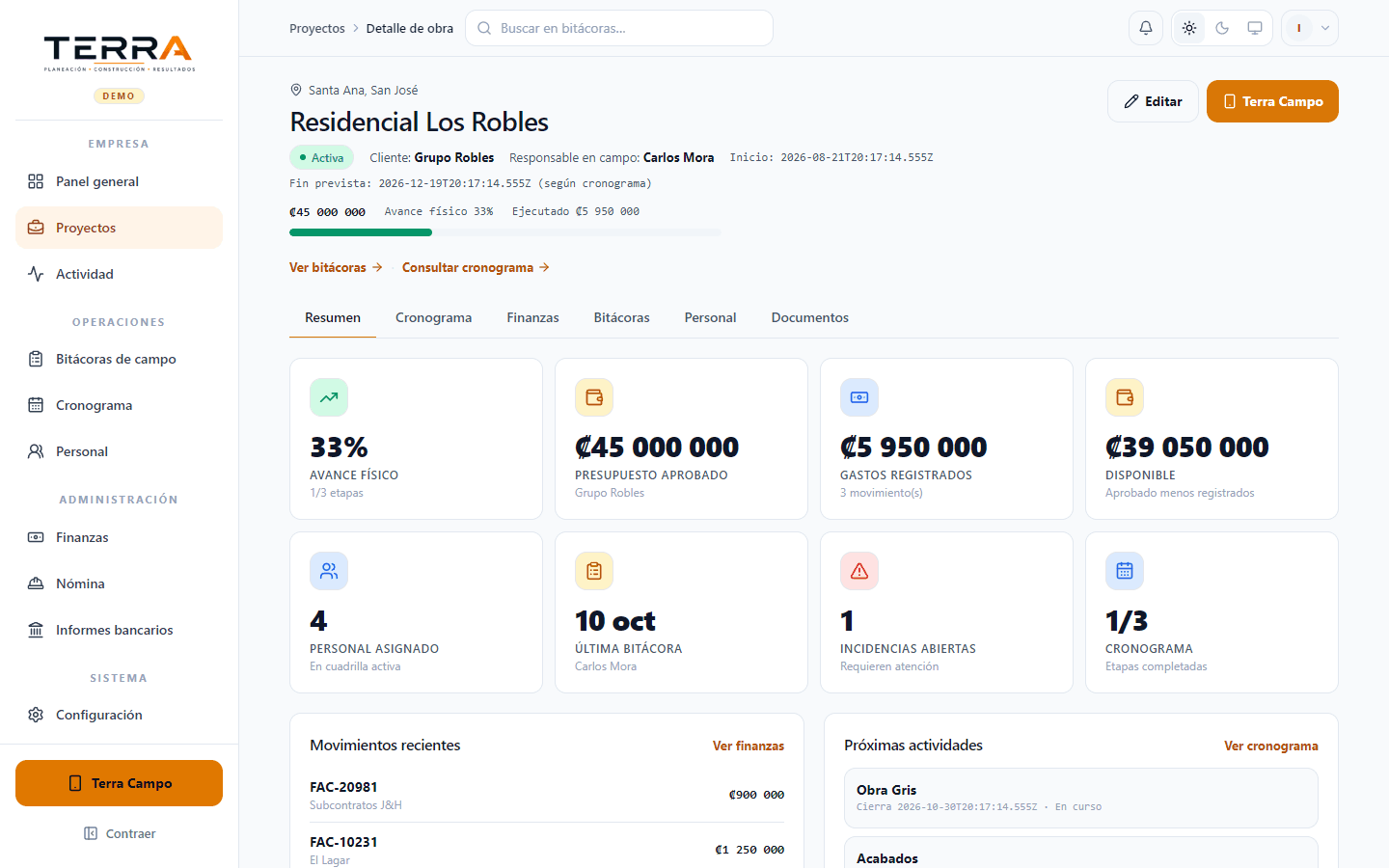The image size is (1389, 868).
Task: Click the Informes bancarios bank icon
Action: point(36,630)
